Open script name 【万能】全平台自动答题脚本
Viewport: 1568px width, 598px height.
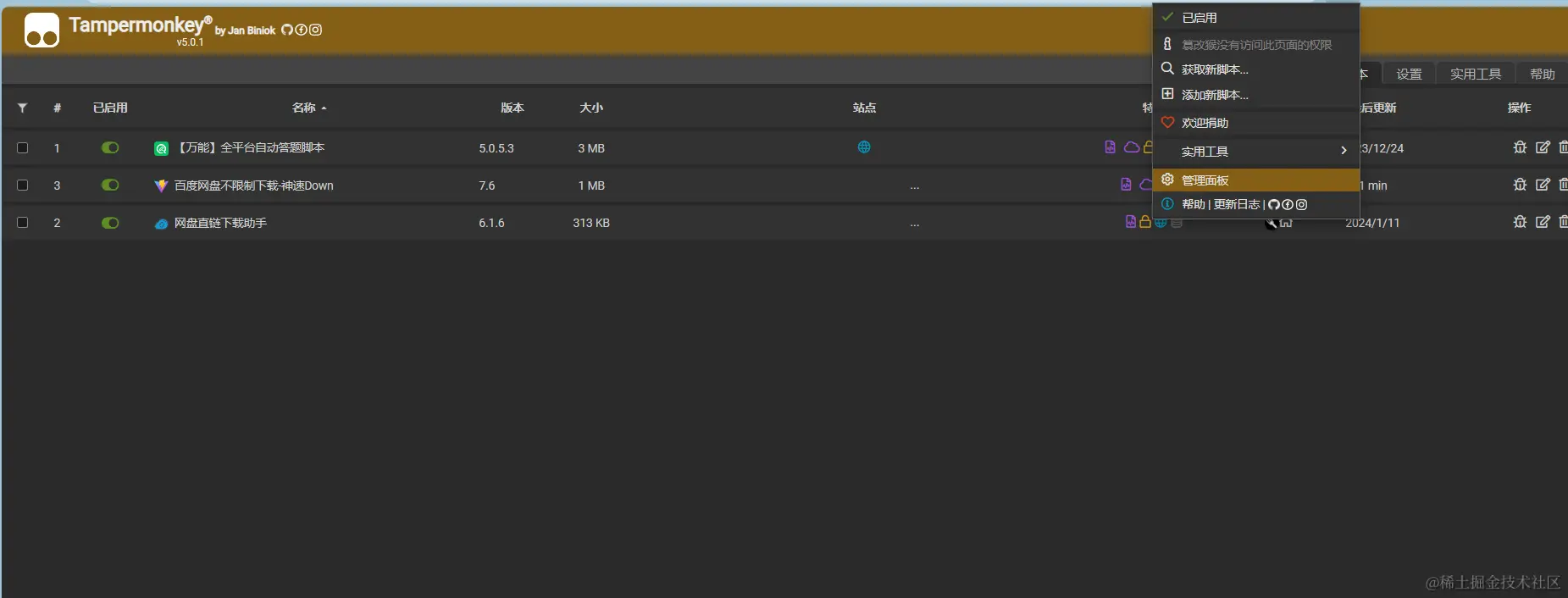[x=250, y=147]
